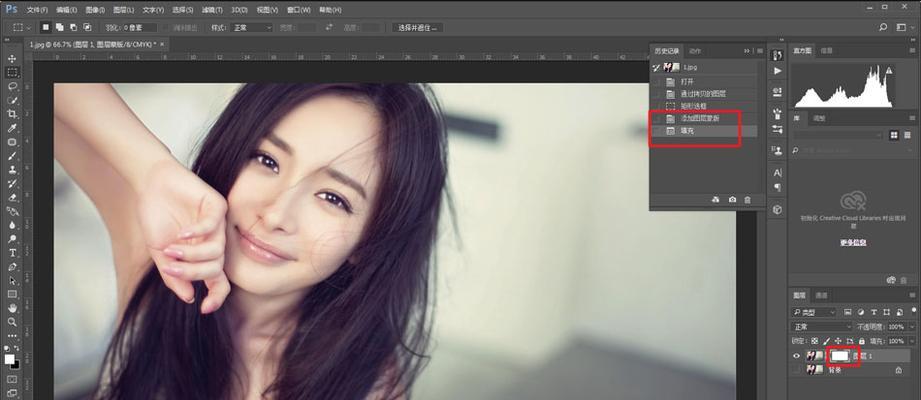
Task: Click the foreground color swatch
Action: (x=9, y=358)
